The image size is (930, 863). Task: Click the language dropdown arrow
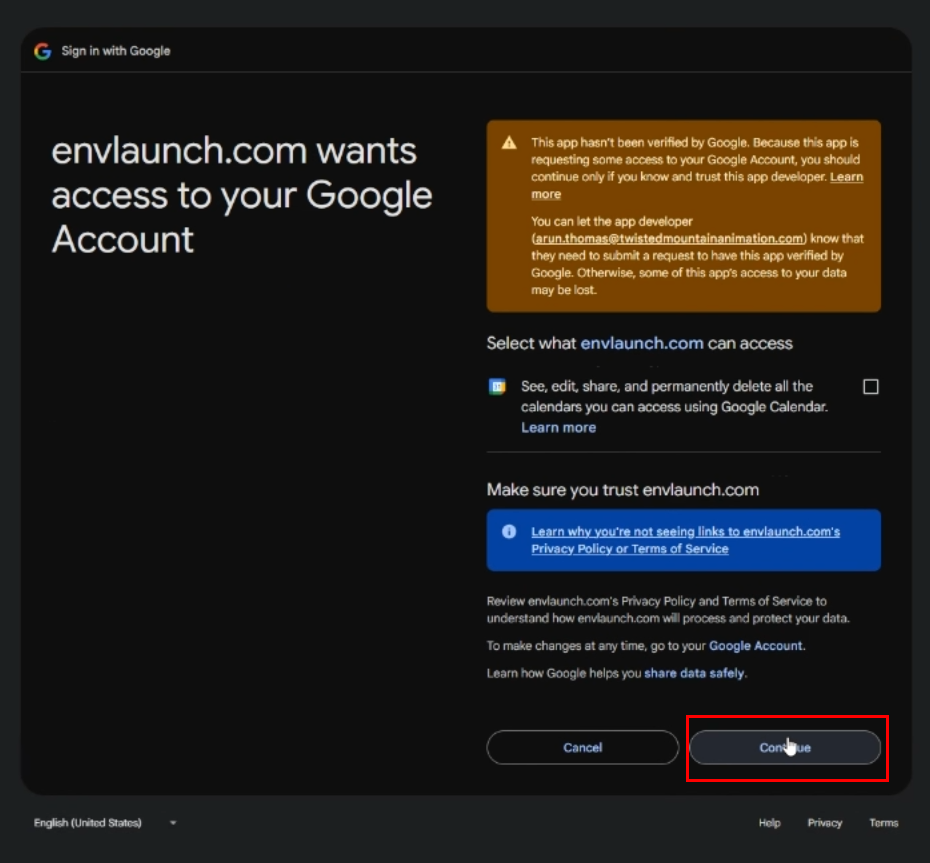pyautogui.click(x=173, y=823)
